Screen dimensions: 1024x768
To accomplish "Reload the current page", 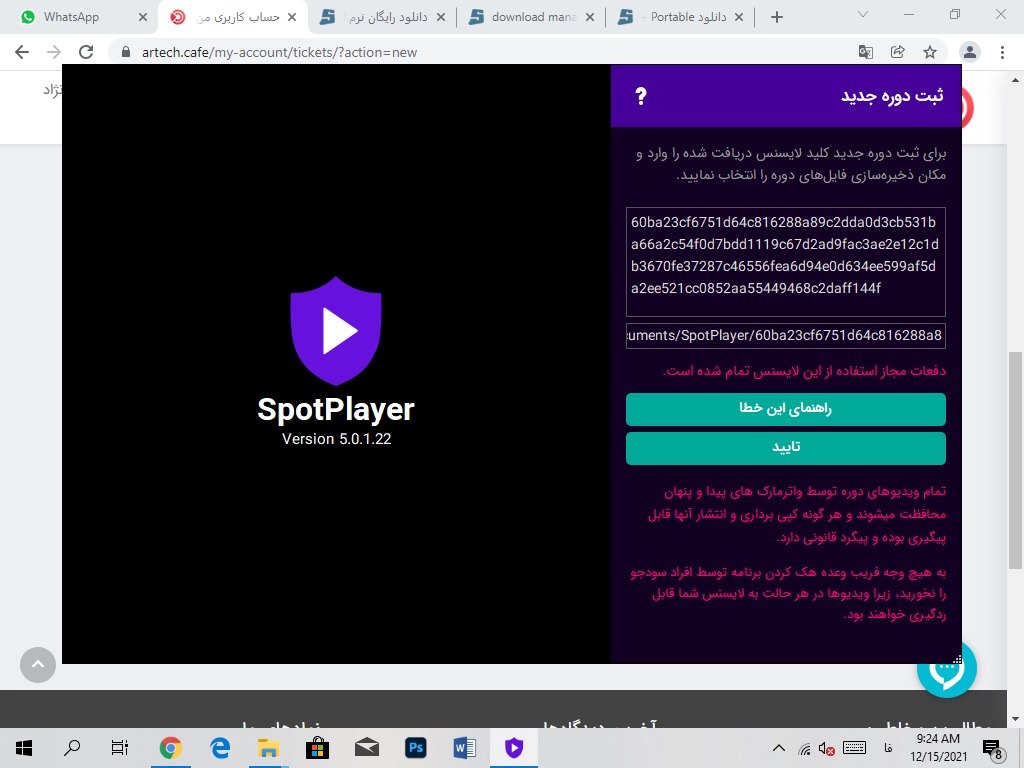I will [86, 52].
